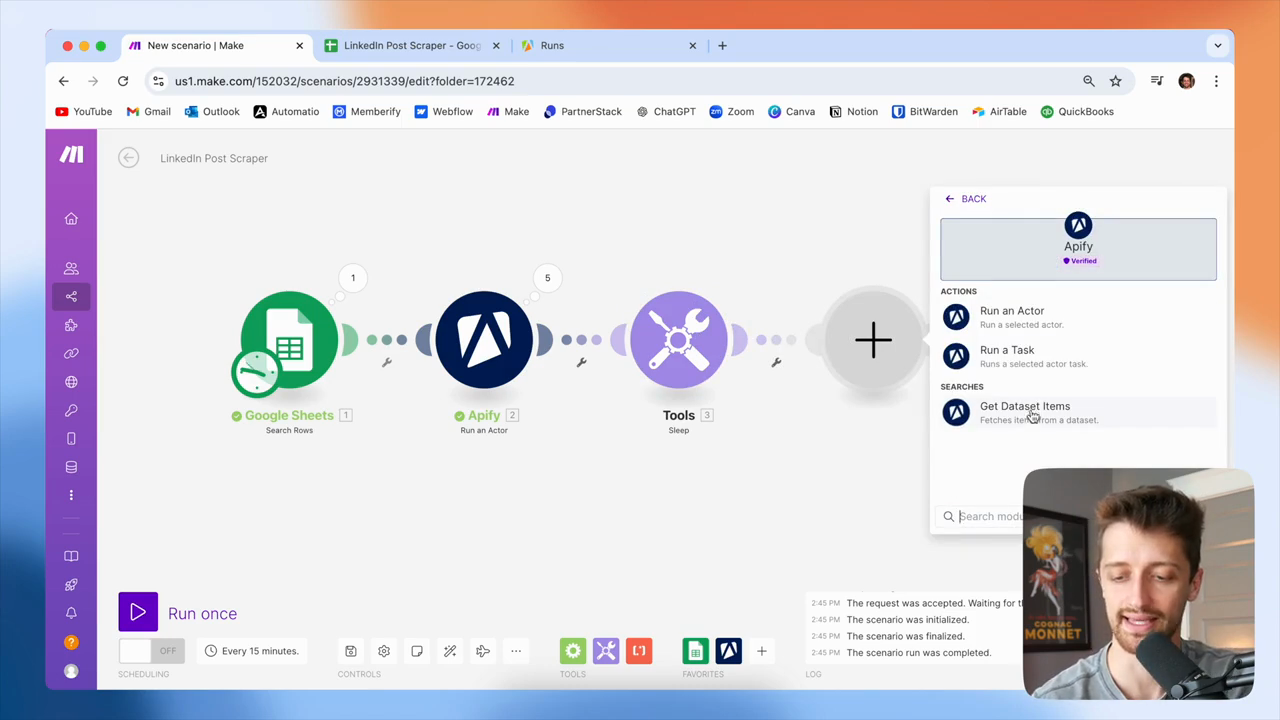This screenshot has height=720, width=1280.
Task: Bookmark this page with the star icon
Action: (x=1116, y=81)
